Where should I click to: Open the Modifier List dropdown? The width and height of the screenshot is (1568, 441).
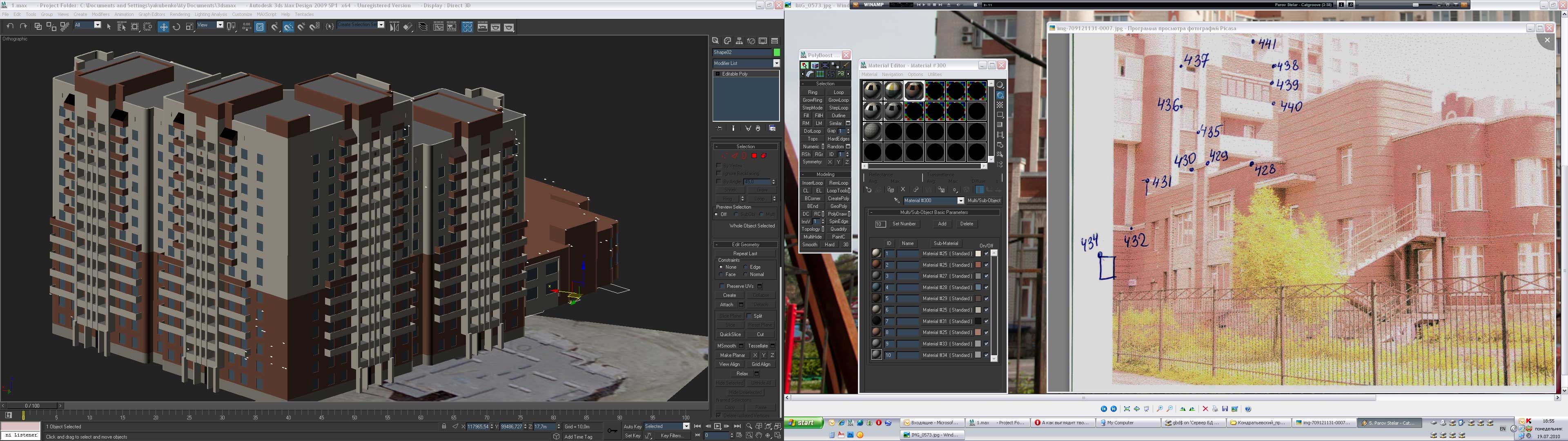click(776, 63)
